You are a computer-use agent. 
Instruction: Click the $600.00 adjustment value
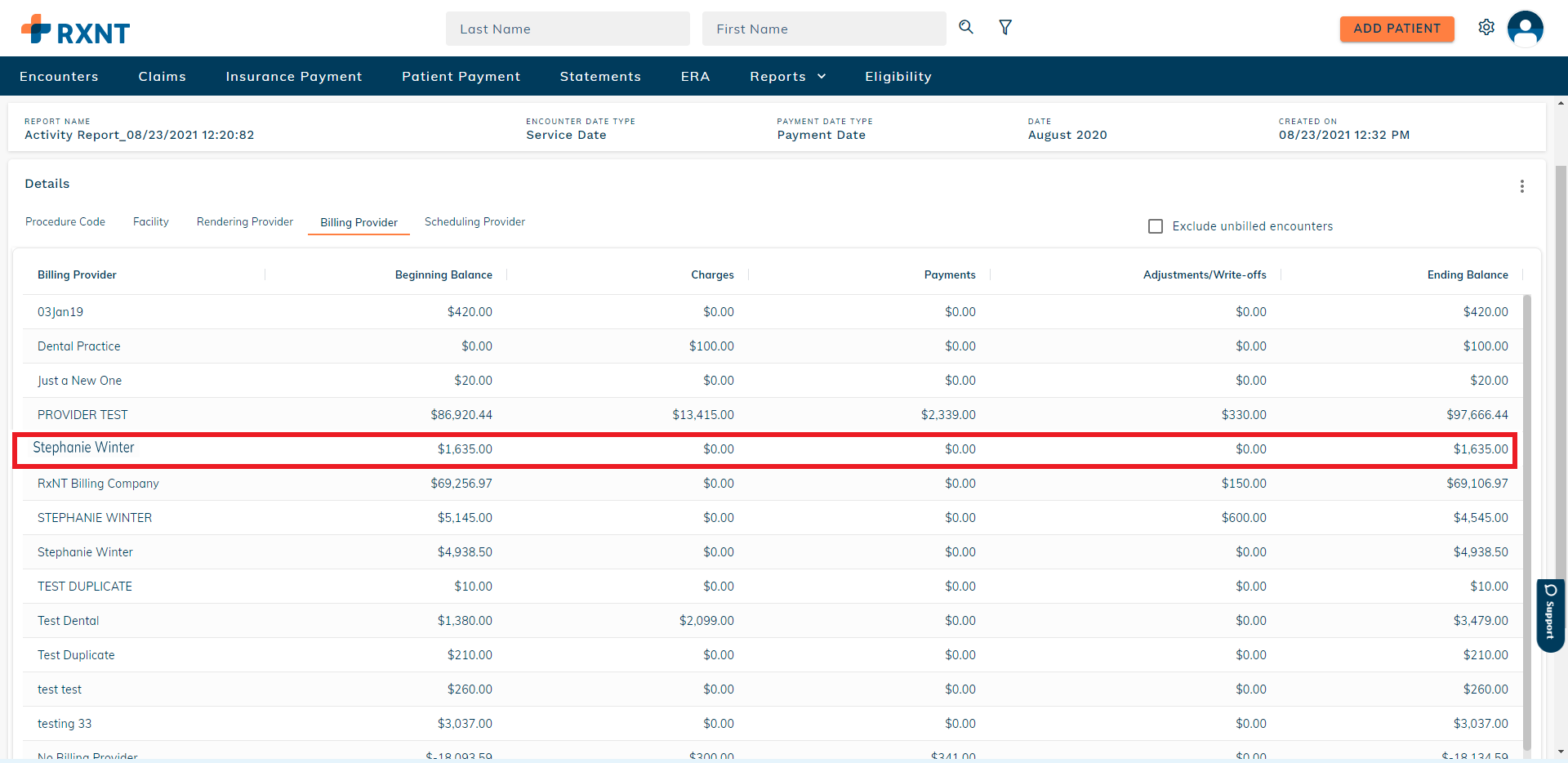click(1244, 518)
